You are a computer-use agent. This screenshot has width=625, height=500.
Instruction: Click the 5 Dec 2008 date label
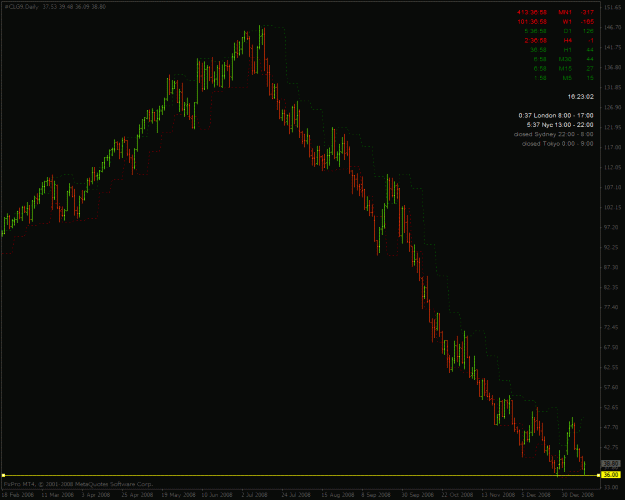click(x=536, y=495)
